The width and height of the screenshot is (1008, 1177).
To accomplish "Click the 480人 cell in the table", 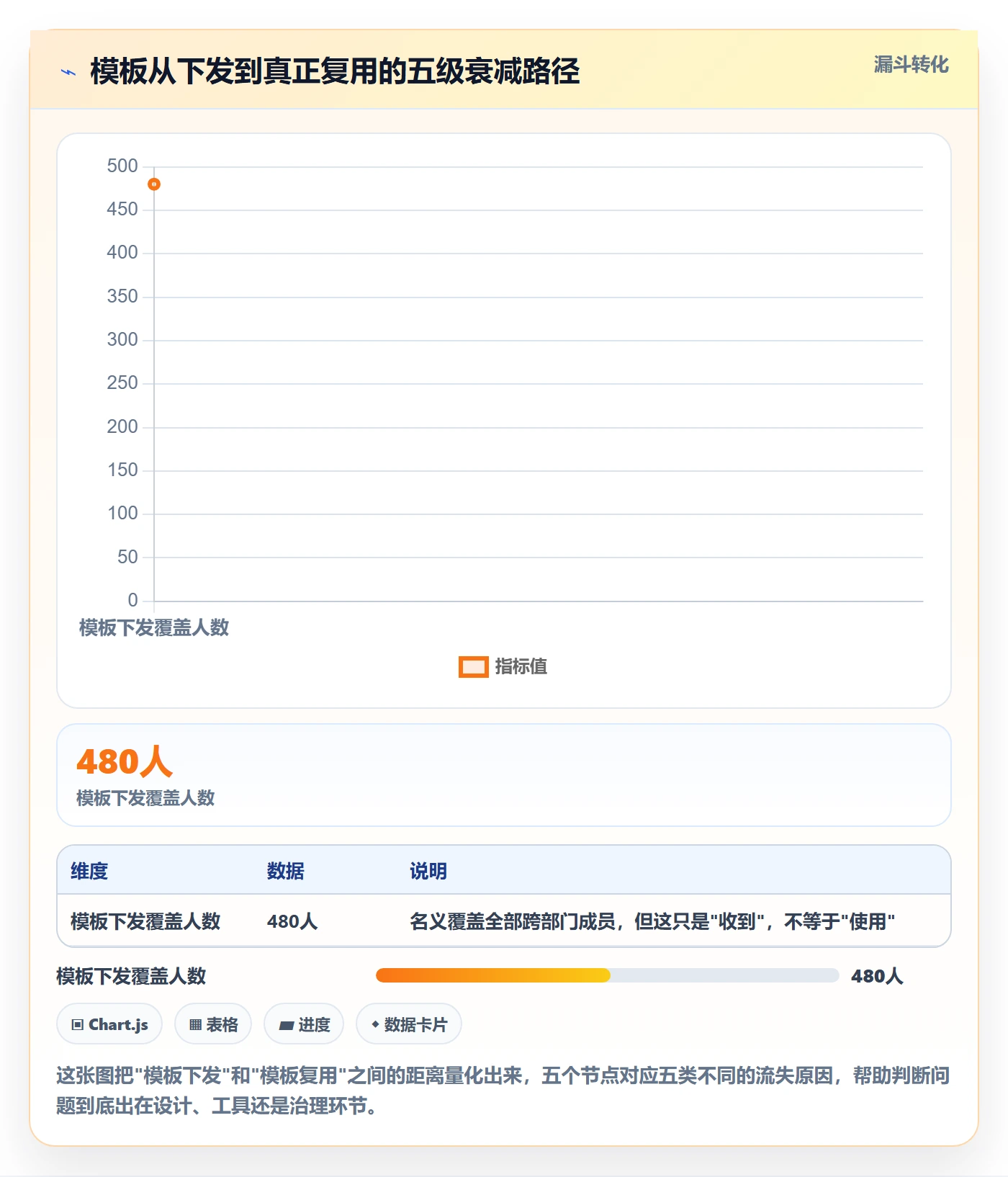I will tap(292, 921).
